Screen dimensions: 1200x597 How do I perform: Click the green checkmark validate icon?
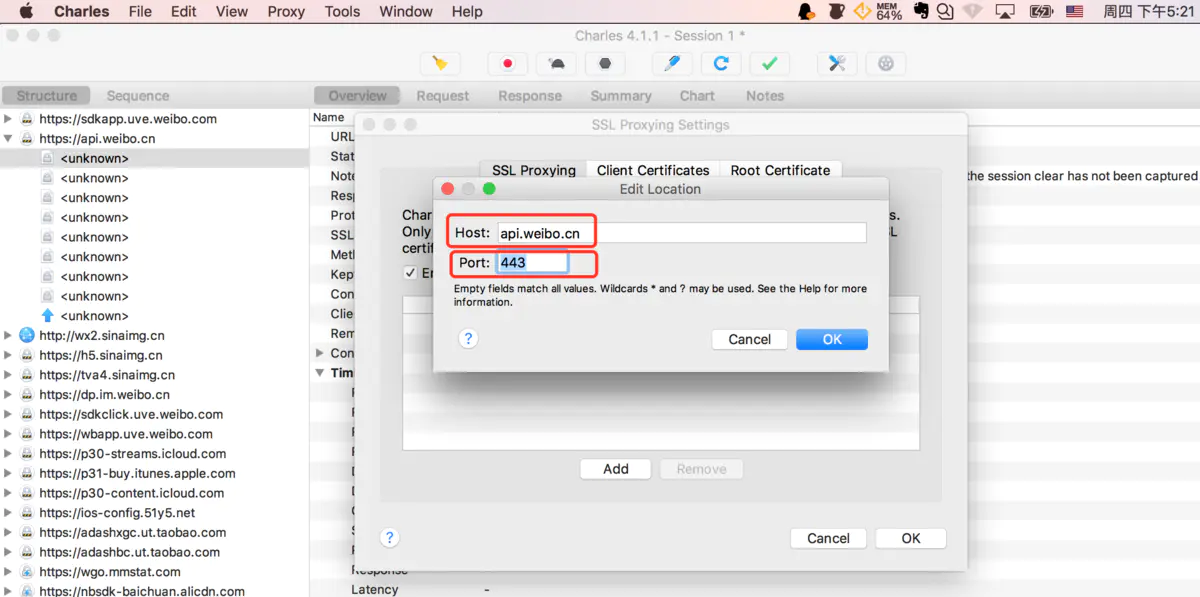coord(769,63)
